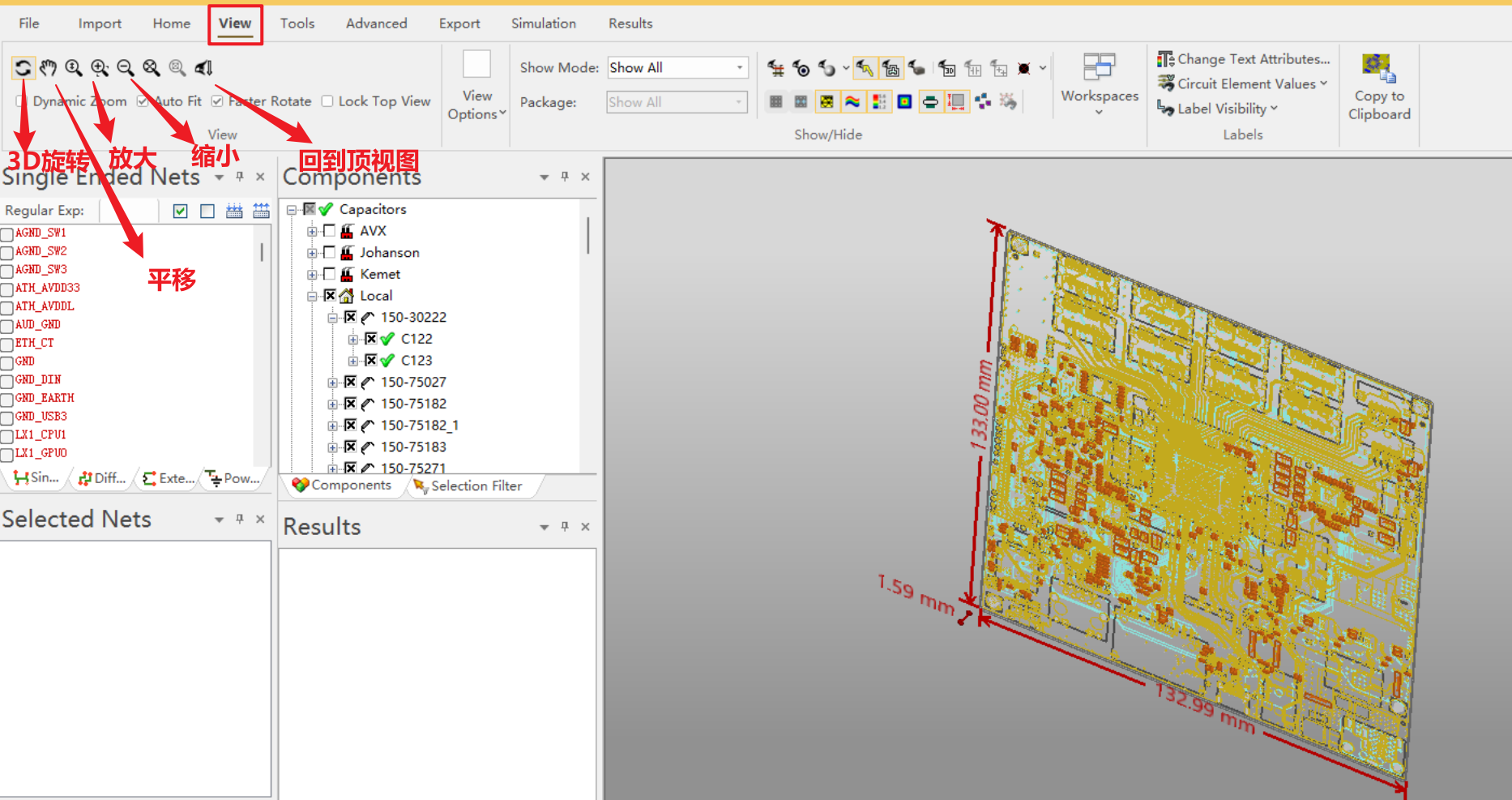Screen dimensions: 1512x800
Task: Check the AGND_SW1 net checkbox
Action: (x=7, y=233)
